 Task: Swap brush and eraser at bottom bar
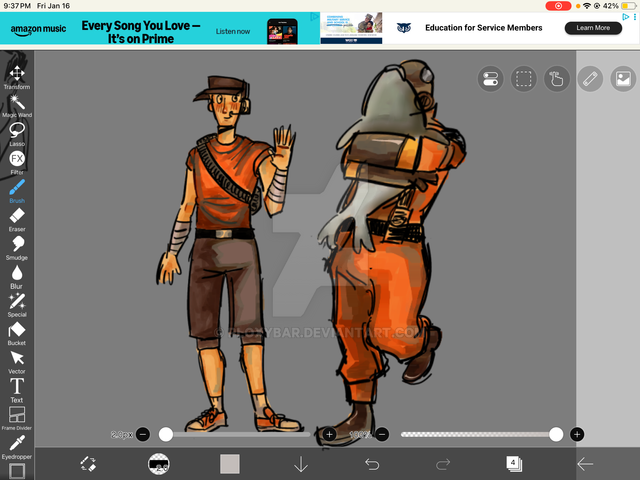88,464
